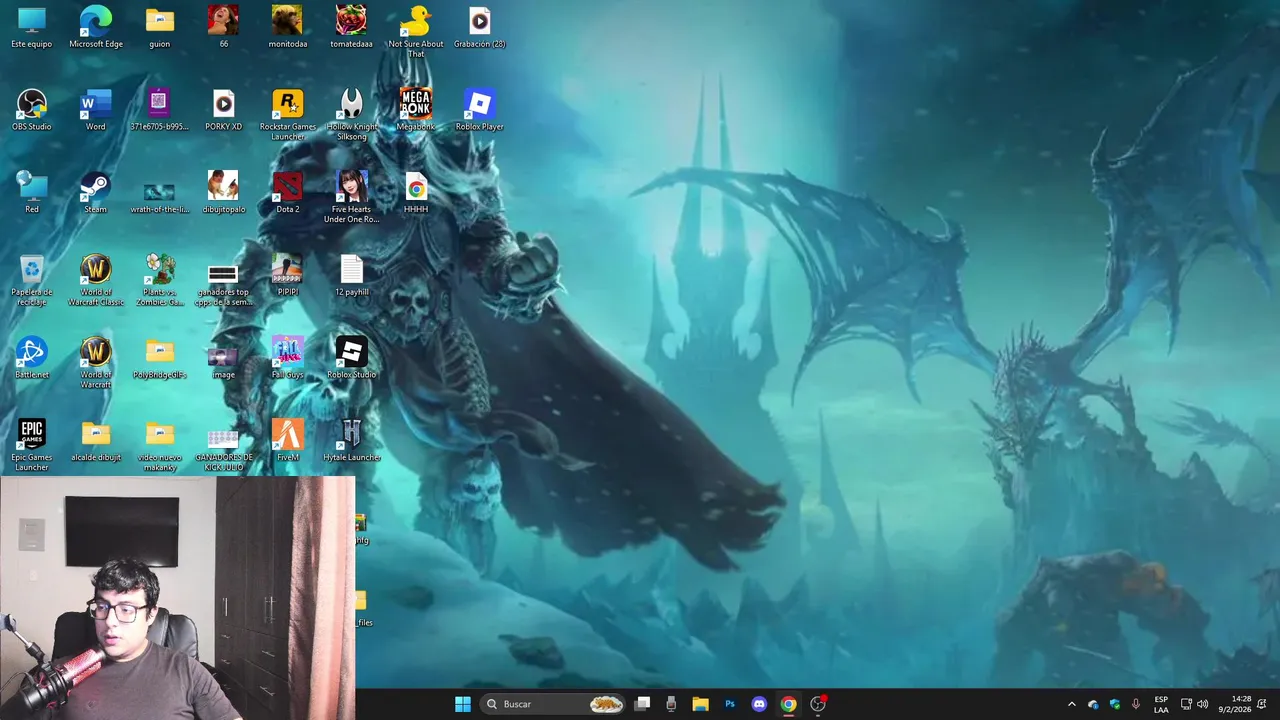The height and width of the screenshot is (720, 1280).
Task: Select the PIPIPI image file
Action: click(288, 275)
